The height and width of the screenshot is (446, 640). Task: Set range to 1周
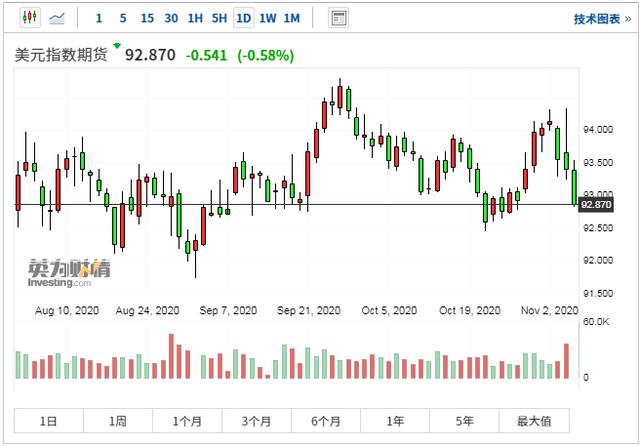[118, 421]
